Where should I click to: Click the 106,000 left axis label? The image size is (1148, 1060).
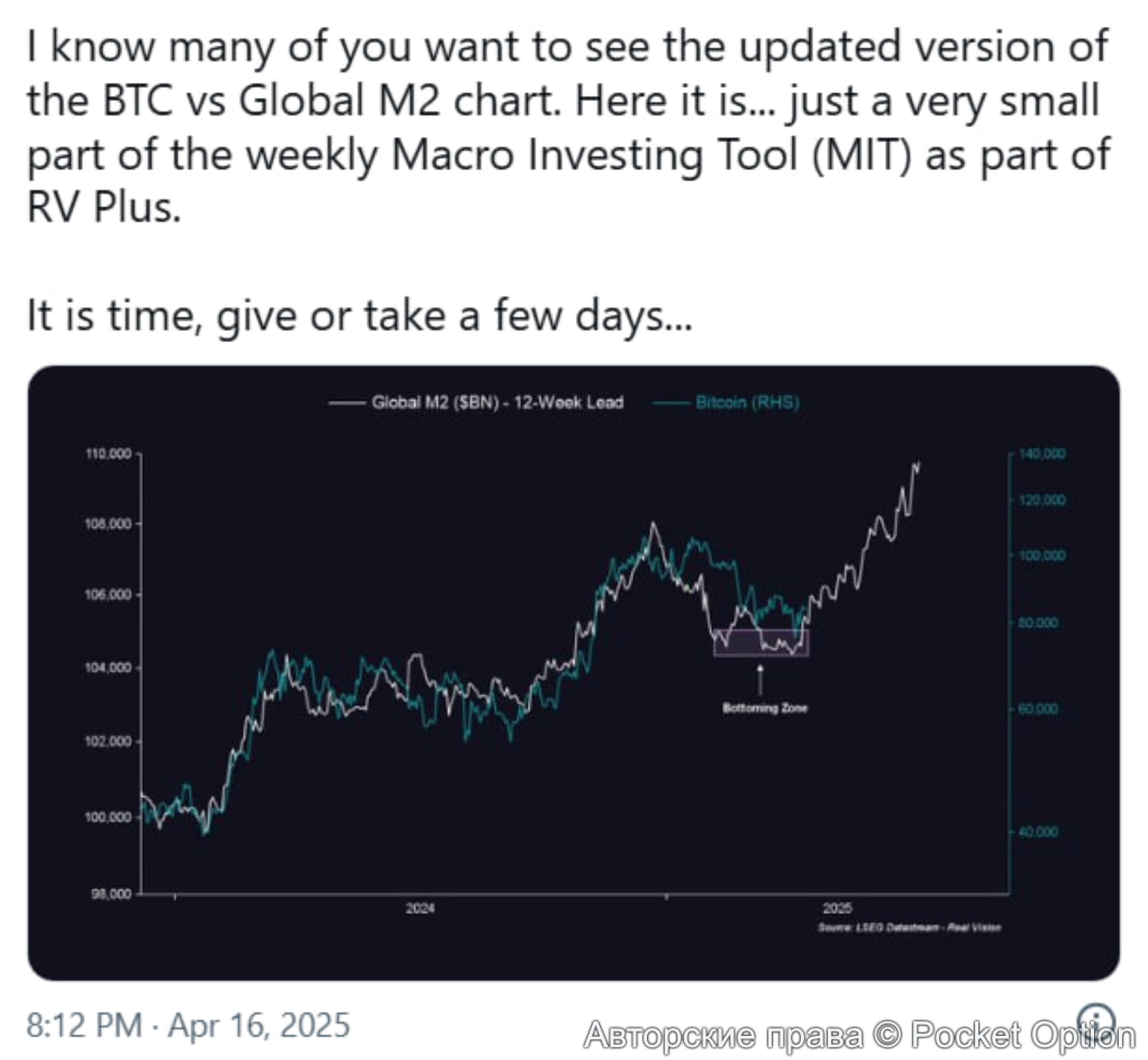(x=108, y=595)
